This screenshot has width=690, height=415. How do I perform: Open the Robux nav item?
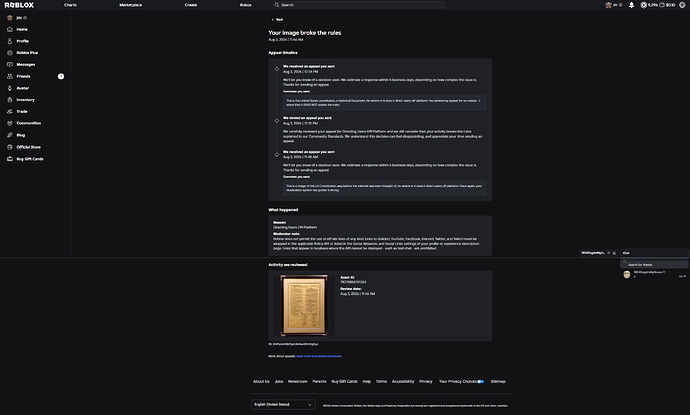point(246,5)
